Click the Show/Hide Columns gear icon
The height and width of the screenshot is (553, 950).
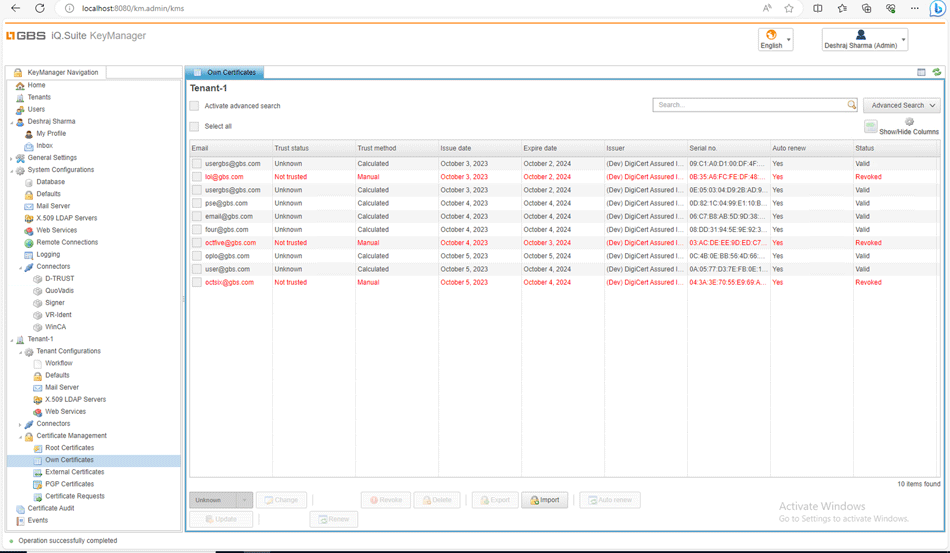[x=909, y=122]
